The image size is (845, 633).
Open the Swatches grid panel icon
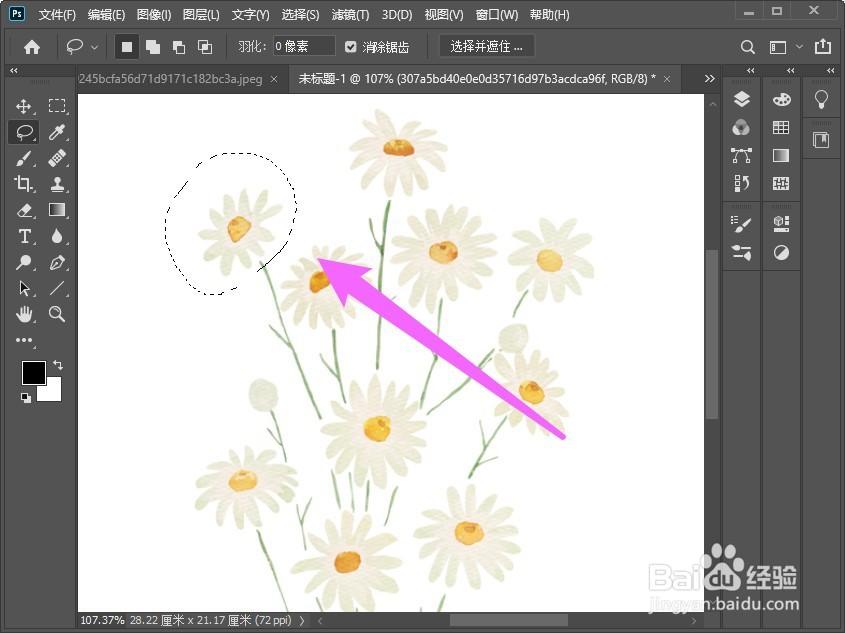(781, 128)
